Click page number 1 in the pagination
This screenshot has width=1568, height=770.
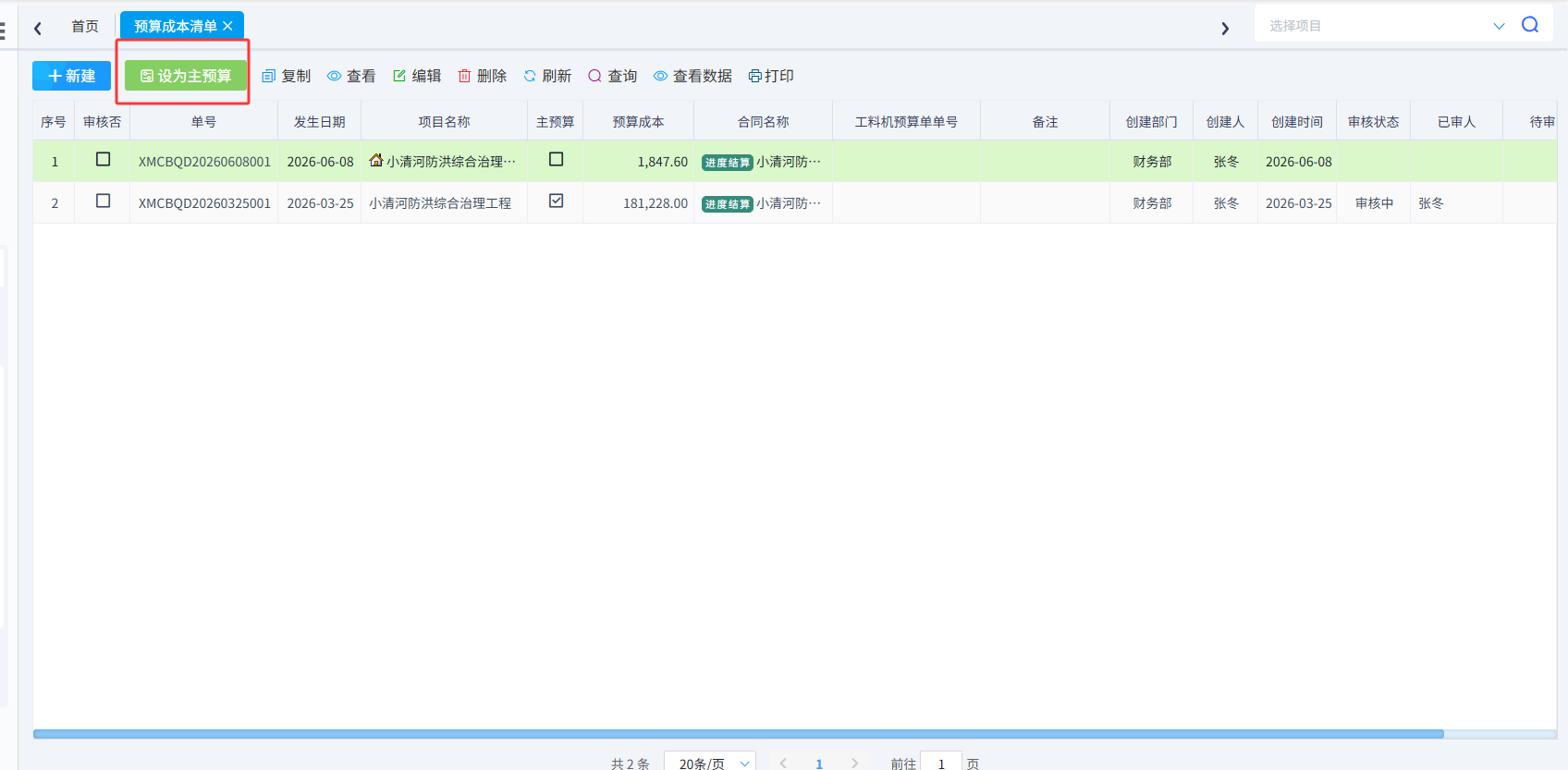click(x=819, y=764)
